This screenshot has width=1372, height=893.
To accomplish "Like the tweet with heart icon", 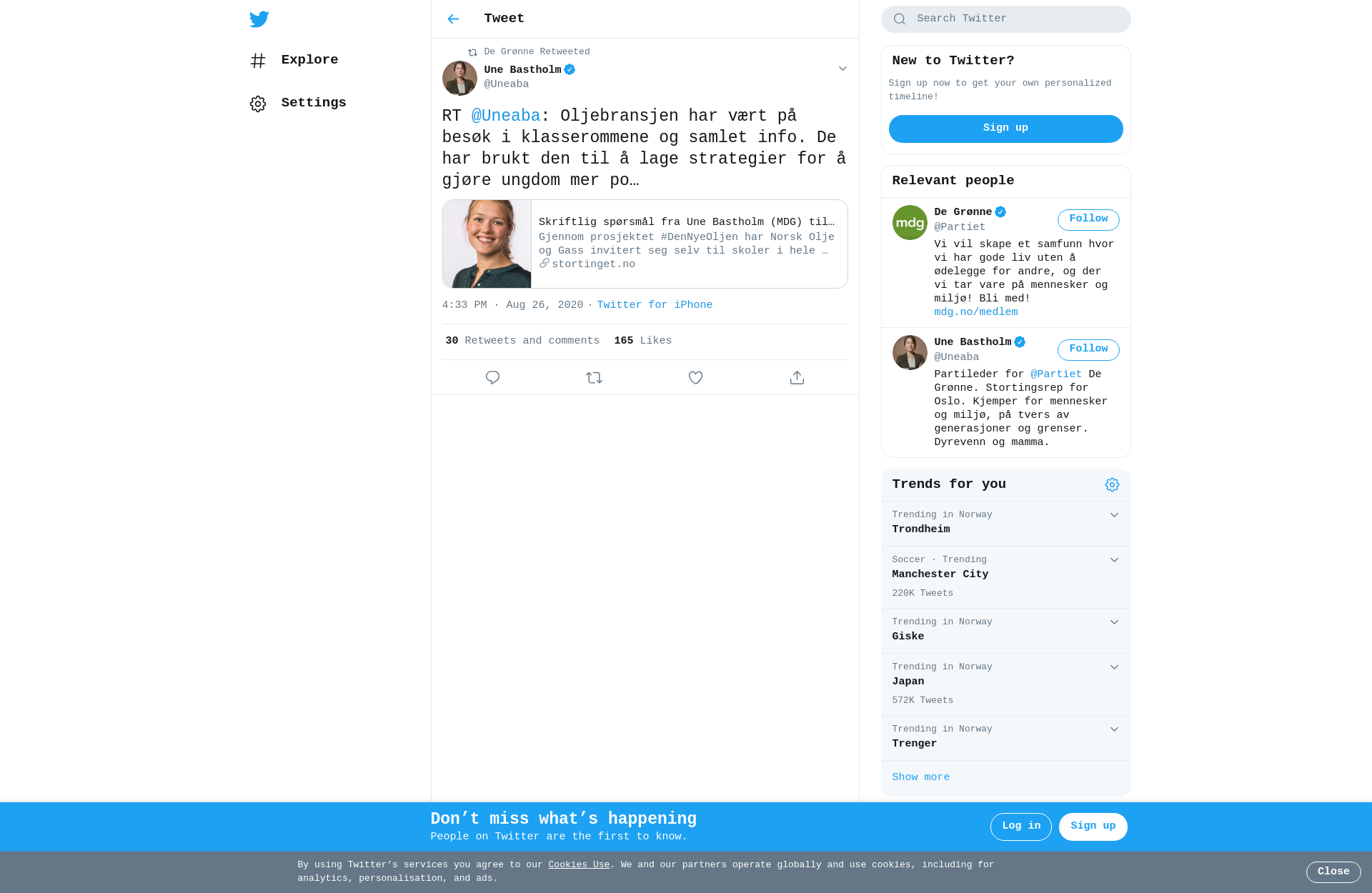I will [x=695, y=377].
